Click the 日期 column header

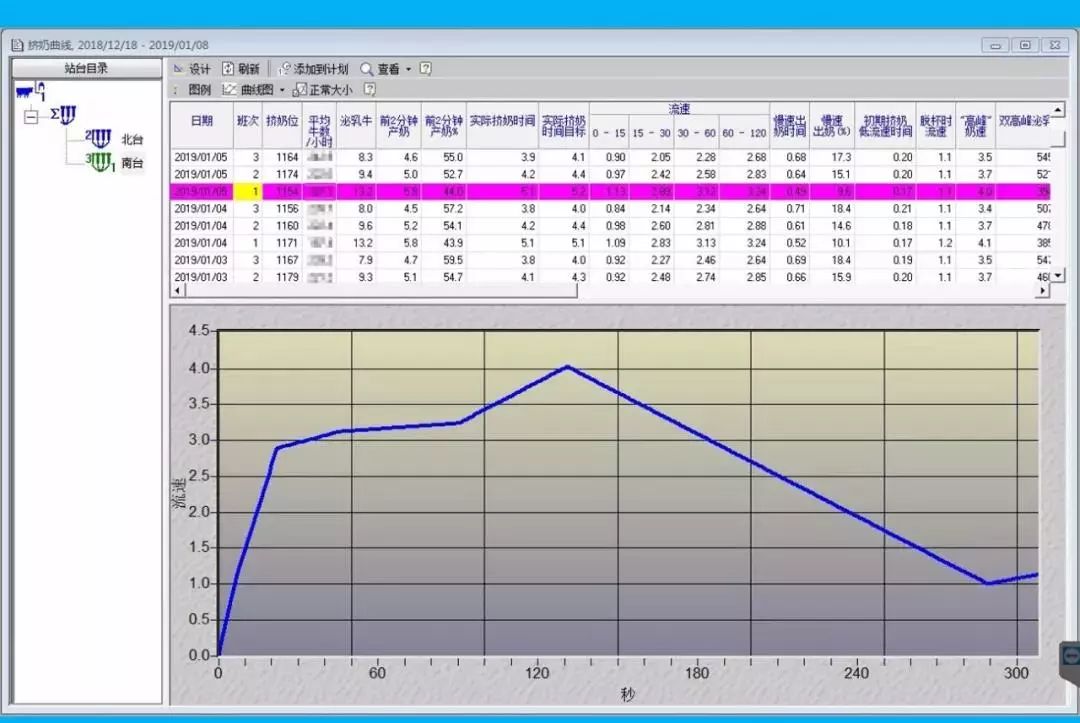point(202,120)
